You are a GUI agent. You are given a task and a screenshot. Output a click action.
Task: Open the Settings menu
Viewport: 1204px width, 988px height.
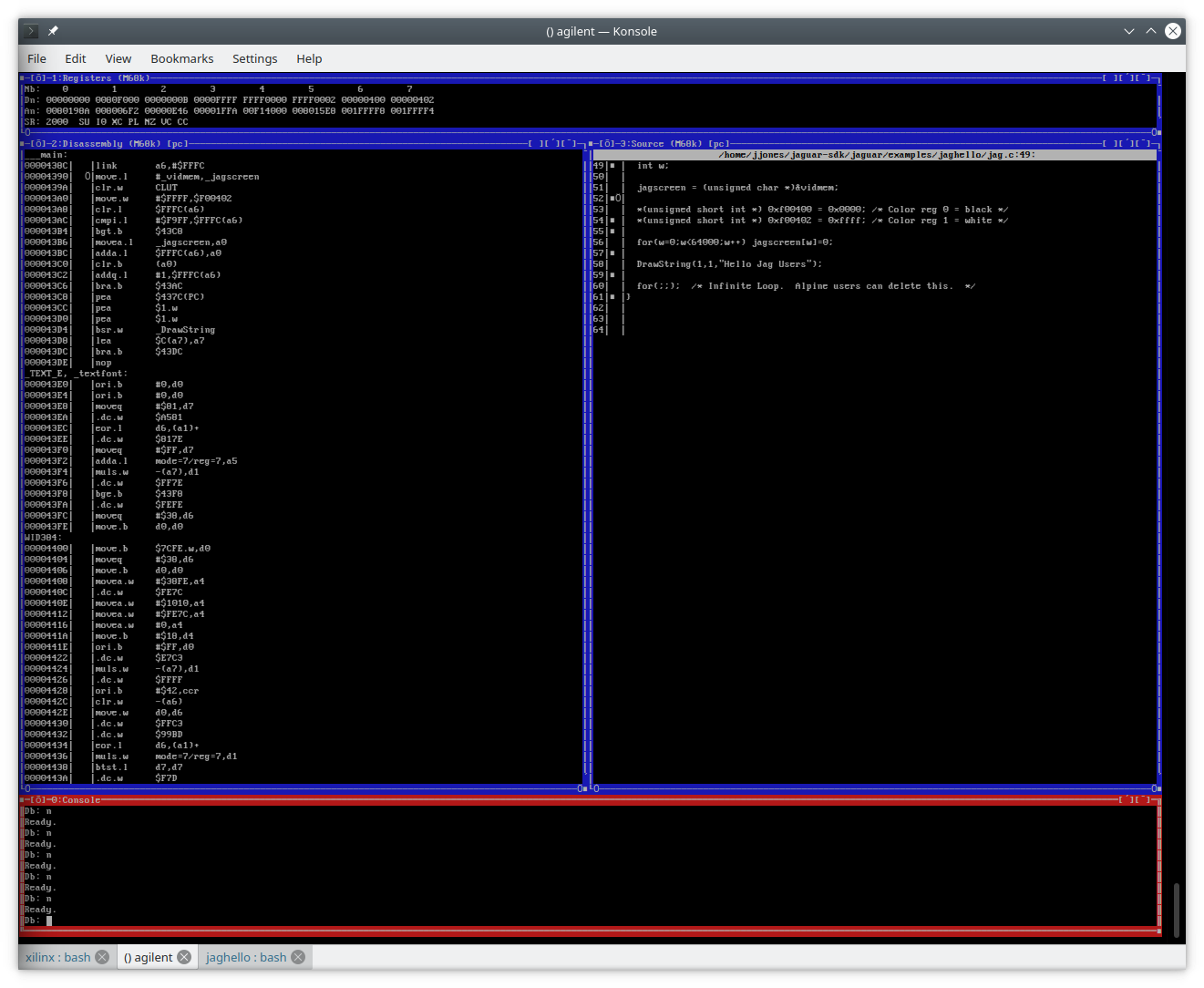click(x=254, y=58)
